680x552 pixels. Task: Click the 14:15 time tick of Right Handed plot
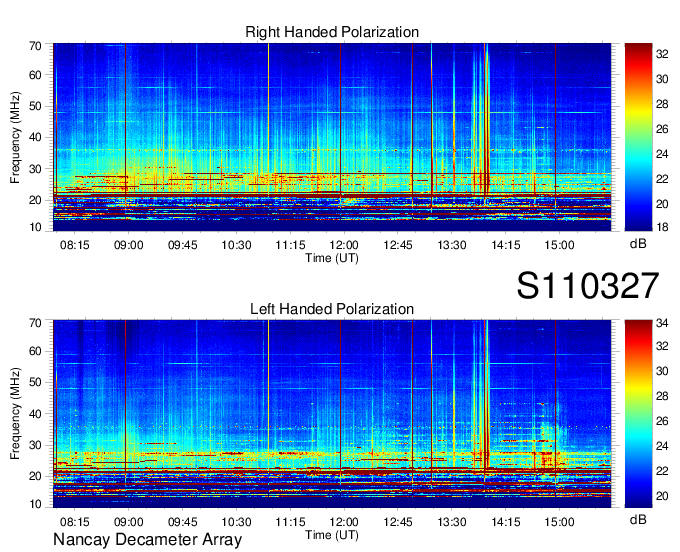point(506,245)
